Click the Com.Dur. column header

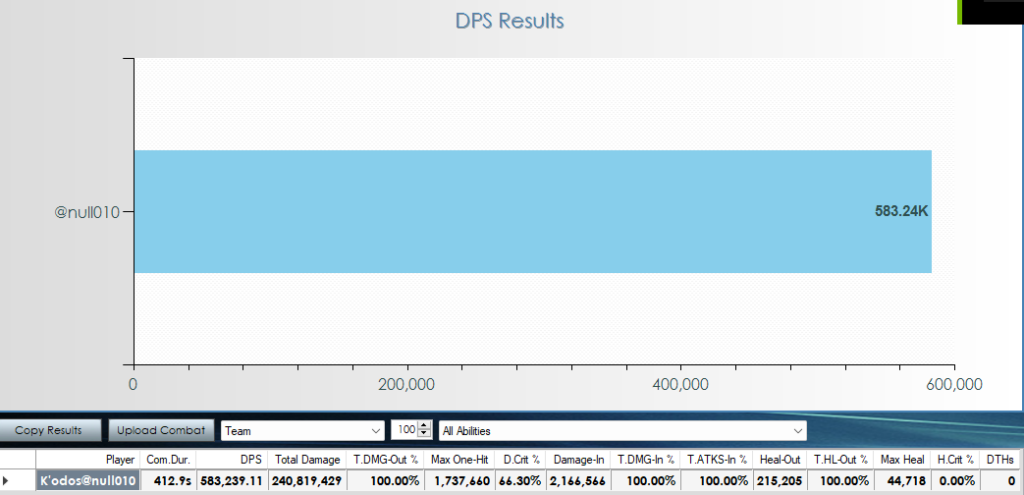tap(167, 459)
